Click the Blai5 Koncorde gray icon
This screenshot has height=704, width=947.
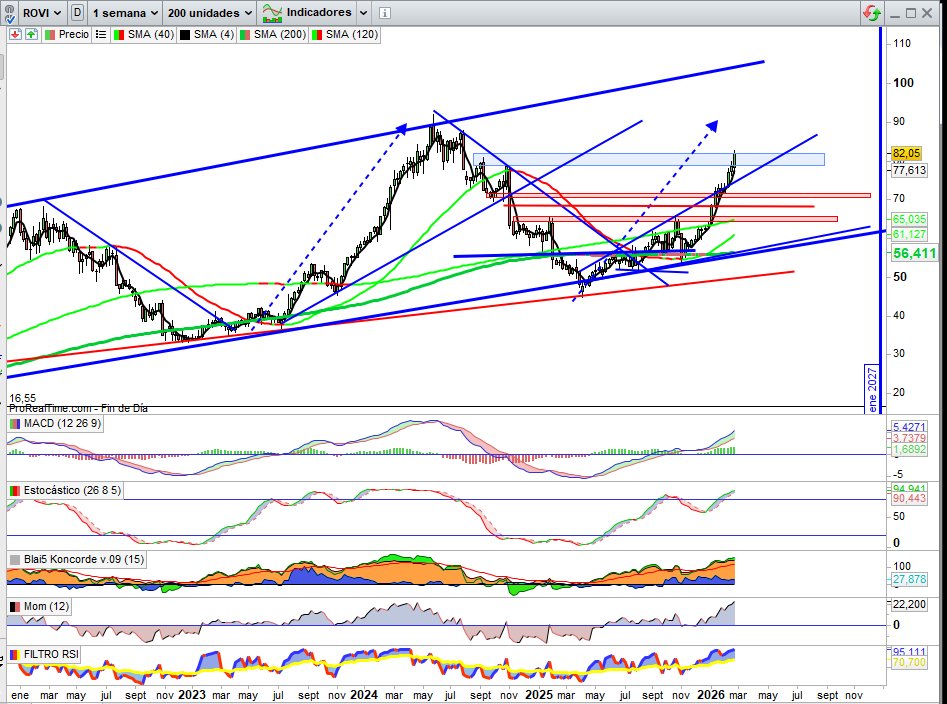tap(15, 560)
